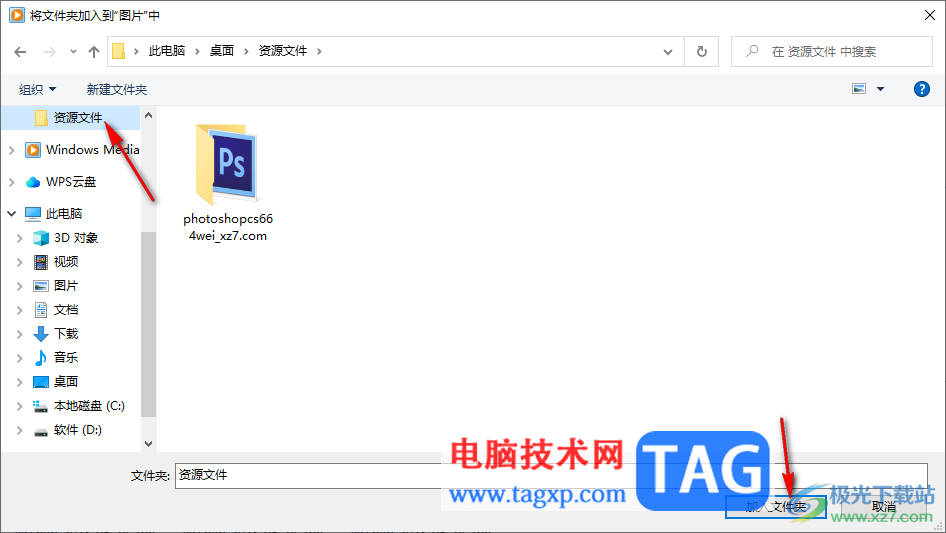
Task: Click the 文档 document icon
Action: coord(40,310)
